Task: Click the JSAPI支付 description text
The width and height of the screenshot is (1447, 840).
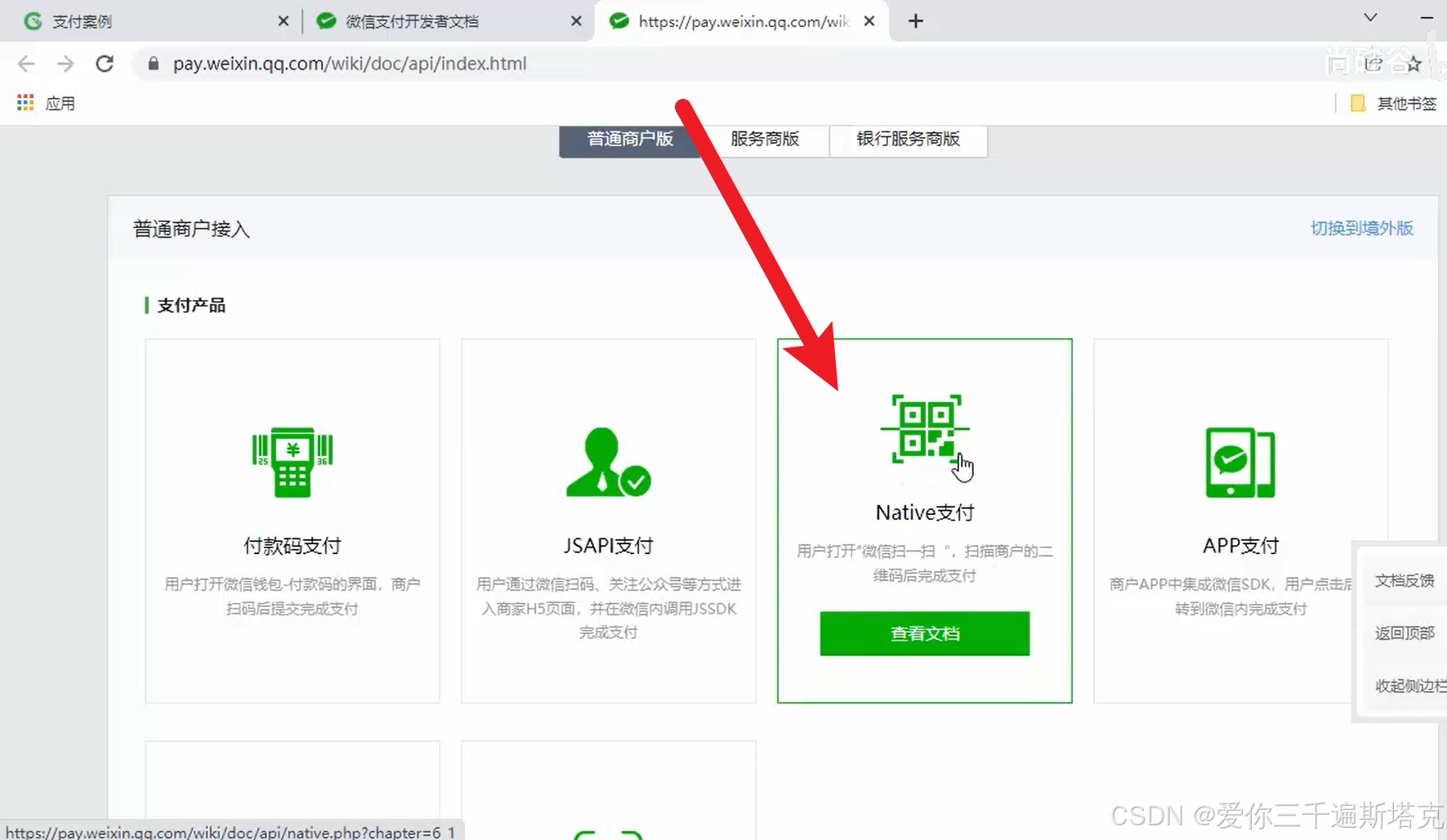Action: click(x=608, y=608)
